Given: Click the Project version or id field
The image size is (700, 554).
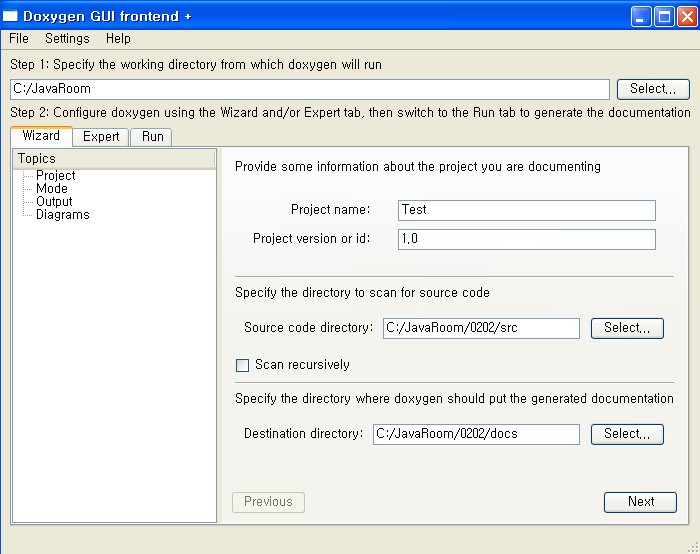Looking at the screenshot, I should (527, 239).
